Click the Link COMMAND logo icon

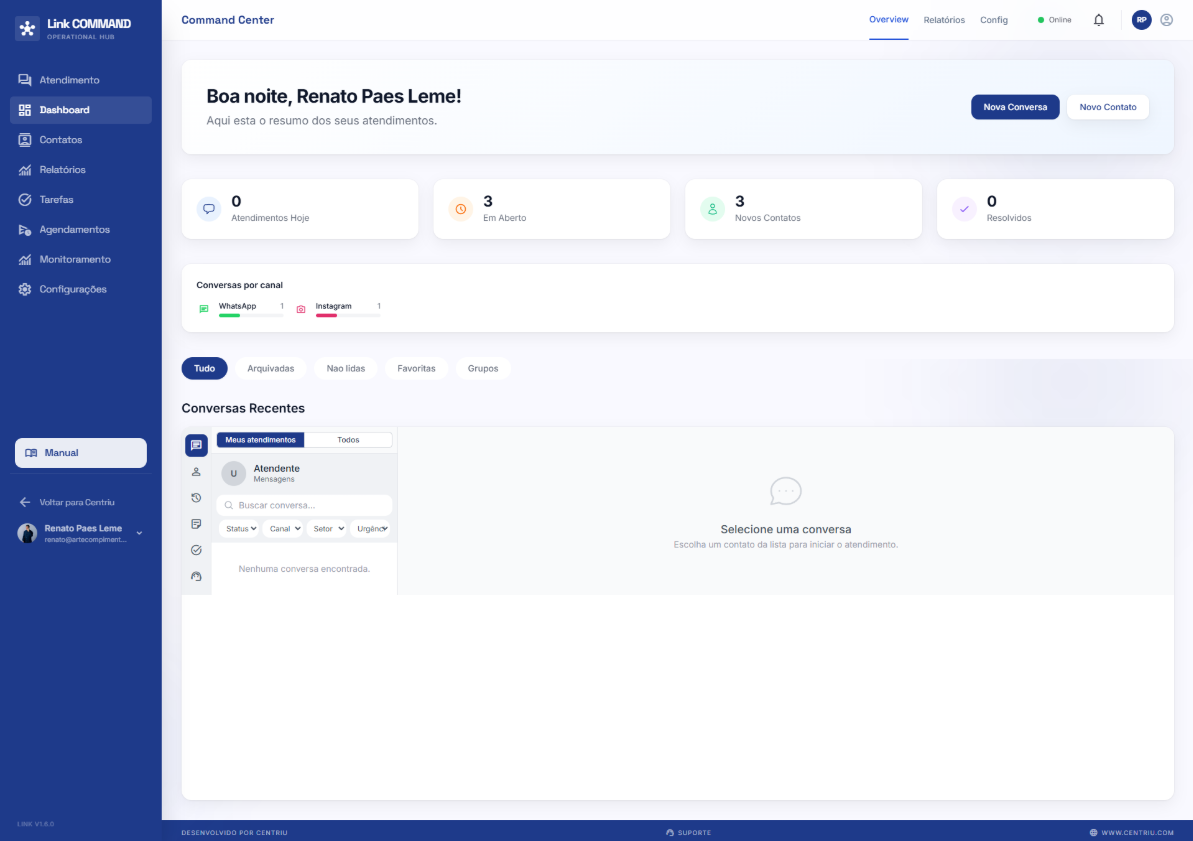point(27,28)
